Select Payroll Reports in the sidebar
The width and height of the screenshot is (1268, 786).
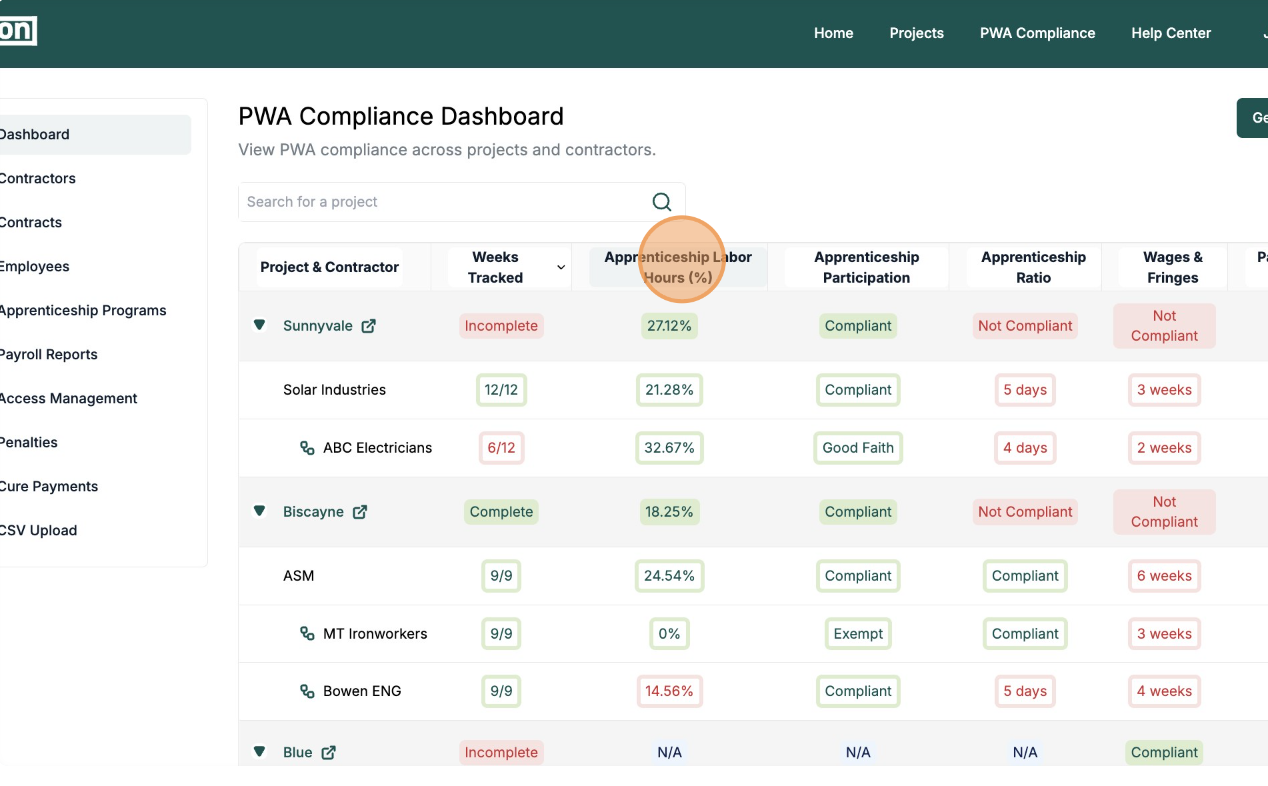[48, 354]
